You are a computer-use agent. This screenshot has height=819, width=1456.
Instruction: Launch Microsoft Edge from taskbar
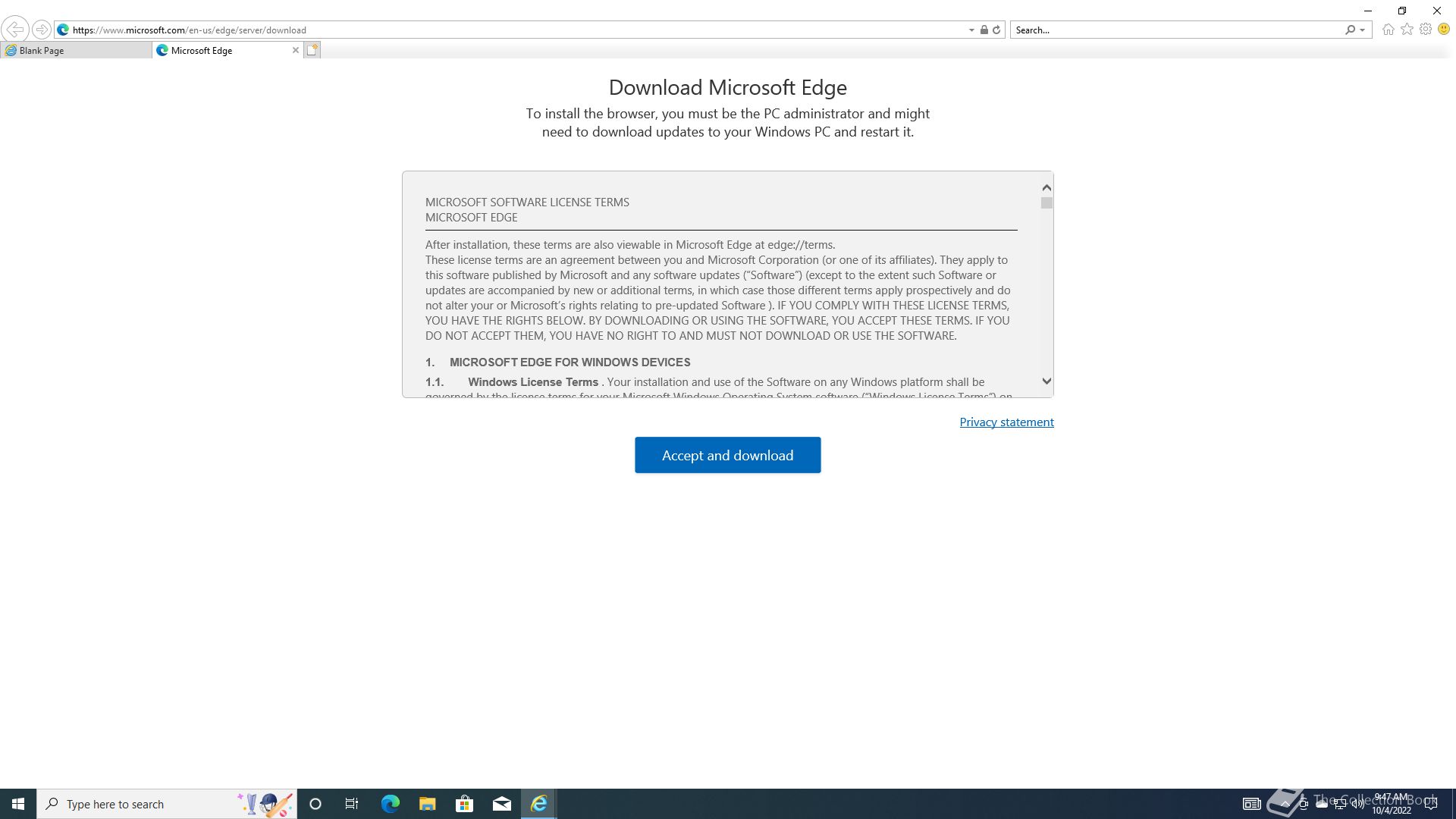[x=390, y=804]
